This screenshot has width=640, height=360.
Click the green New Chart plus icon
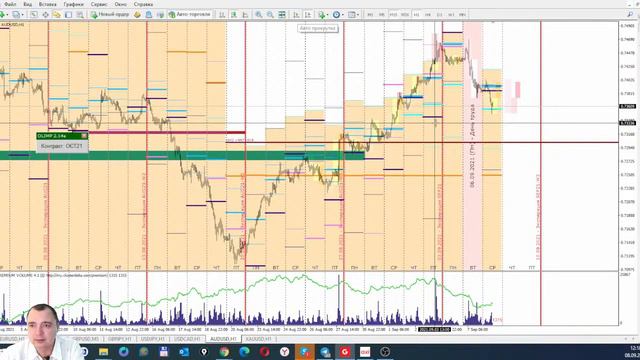pyautogui.click(x=2, y=15)
